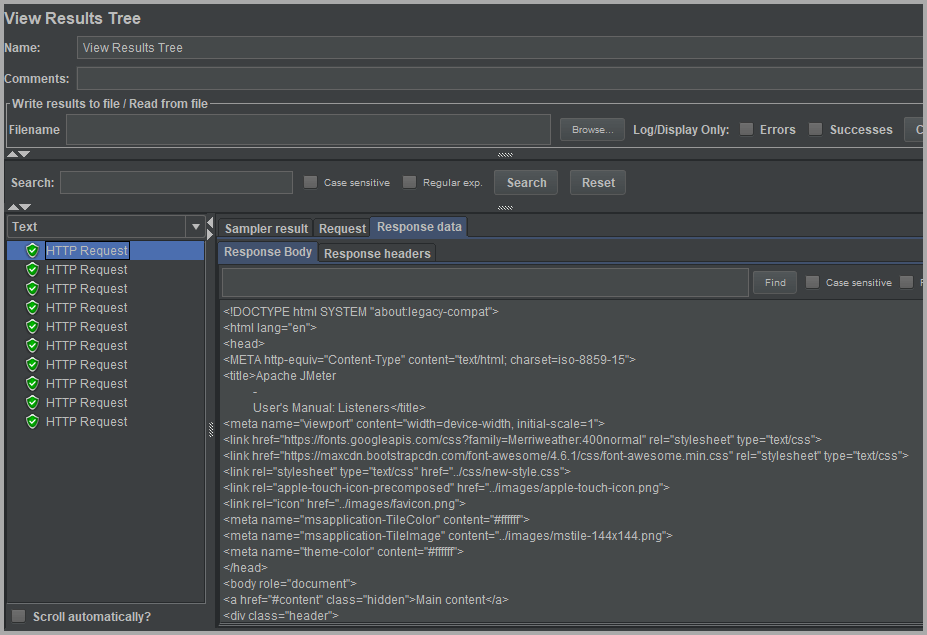Click the last HTTP Request green shield icon
Screen dimensions: 927x635
[32, 422]
